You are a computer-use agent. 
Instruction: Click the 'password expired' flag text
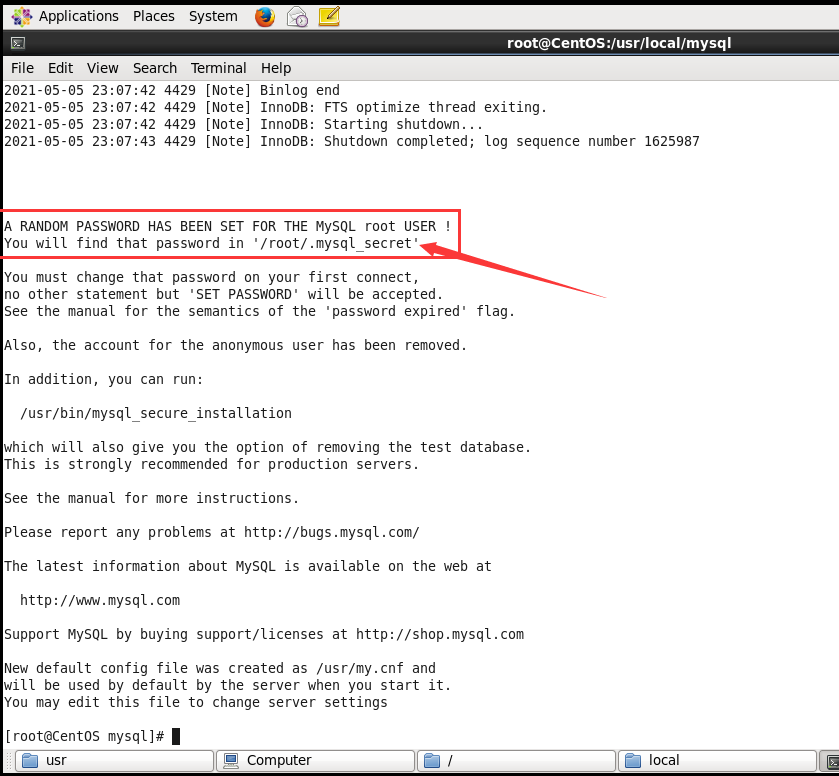tap(395, 311)
